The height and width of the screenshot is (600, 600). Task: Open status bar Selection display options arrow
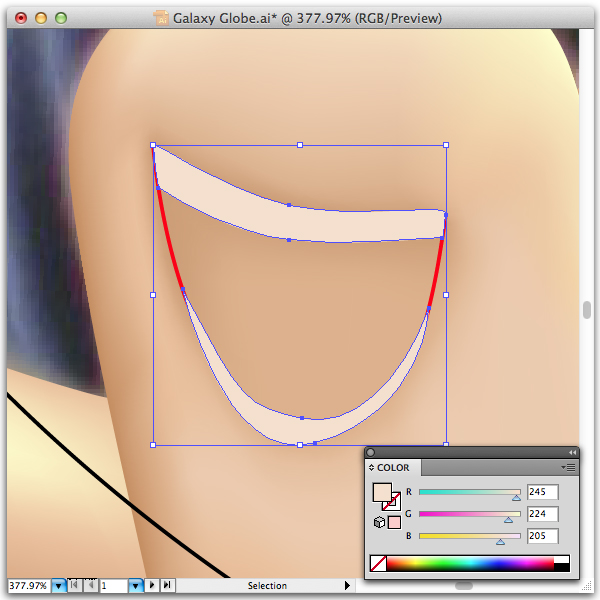(347, 585)
